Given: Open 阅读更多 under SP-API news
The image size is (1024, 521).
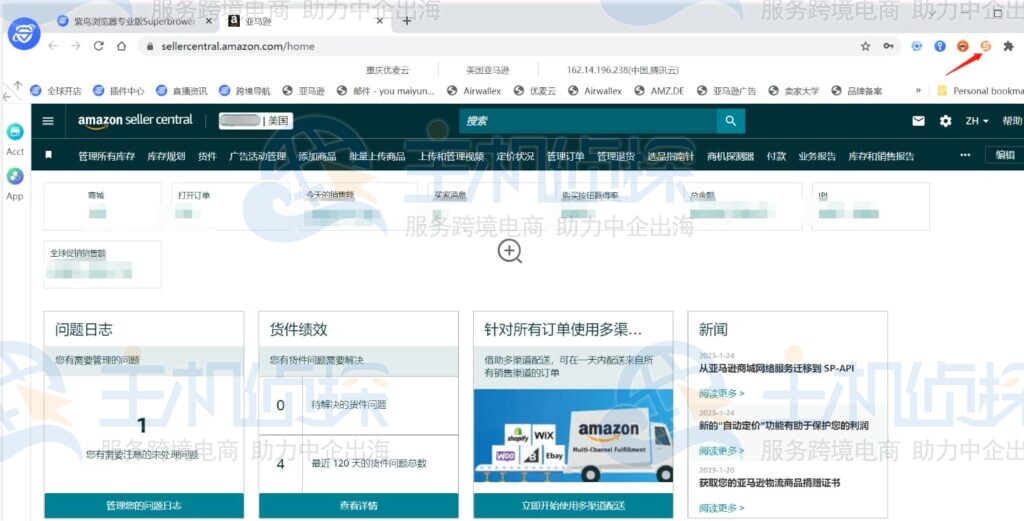Looking at the screenshot, I should click(x=722, y=393).
